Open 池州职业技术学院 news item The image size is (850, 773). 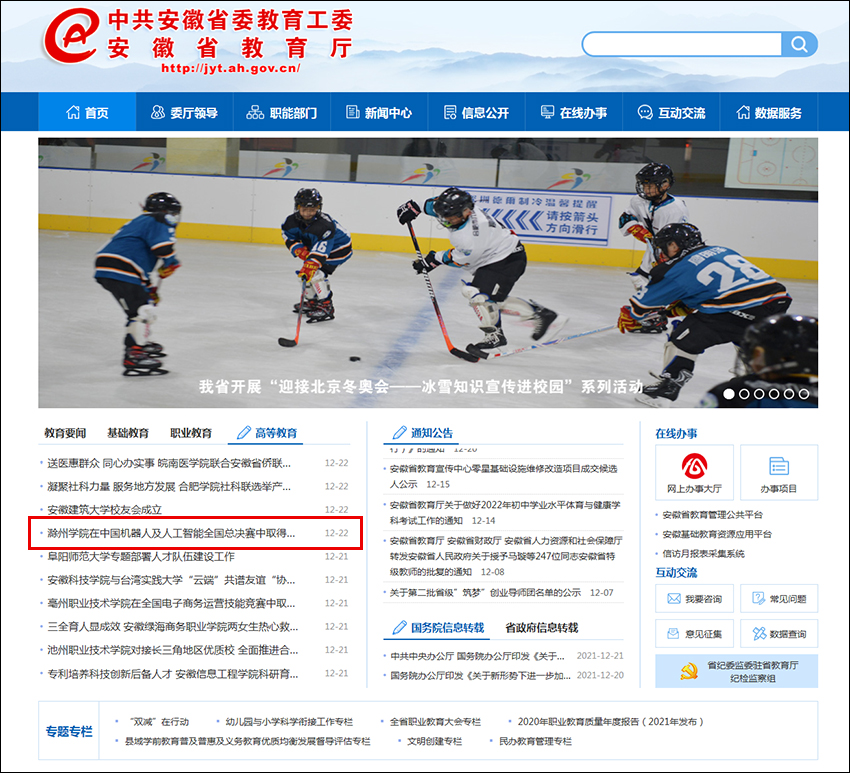[x=172, y=650]
